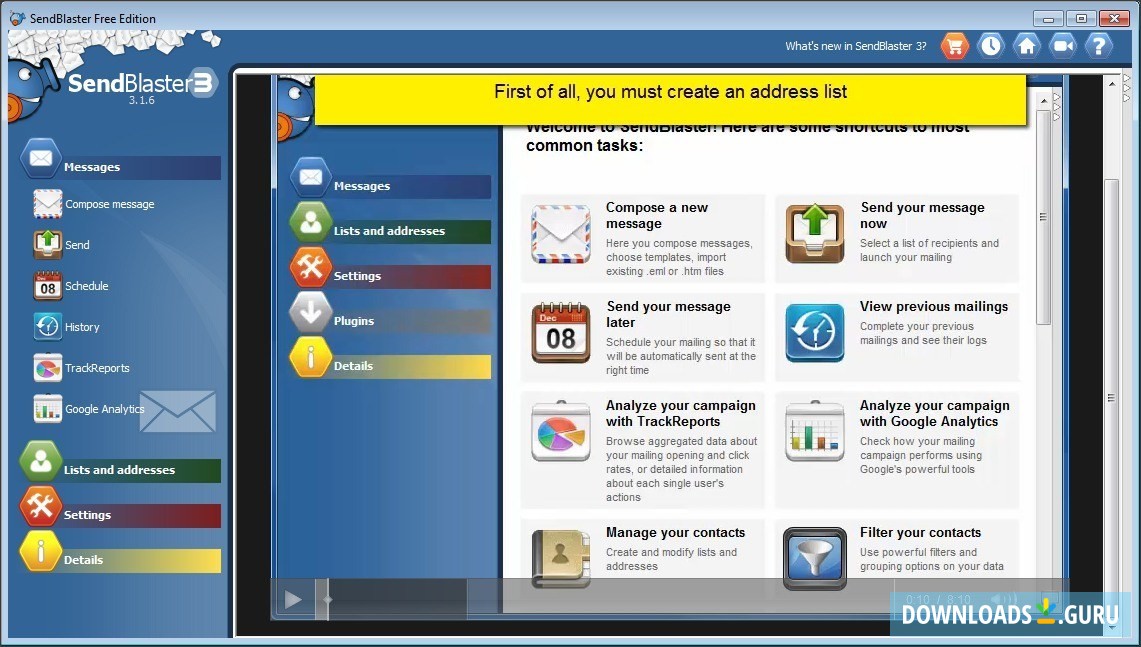Viewport: 1141px width, 647px height.
Task: Open the video tutorials camera icon
Action: coord(1063,46)
